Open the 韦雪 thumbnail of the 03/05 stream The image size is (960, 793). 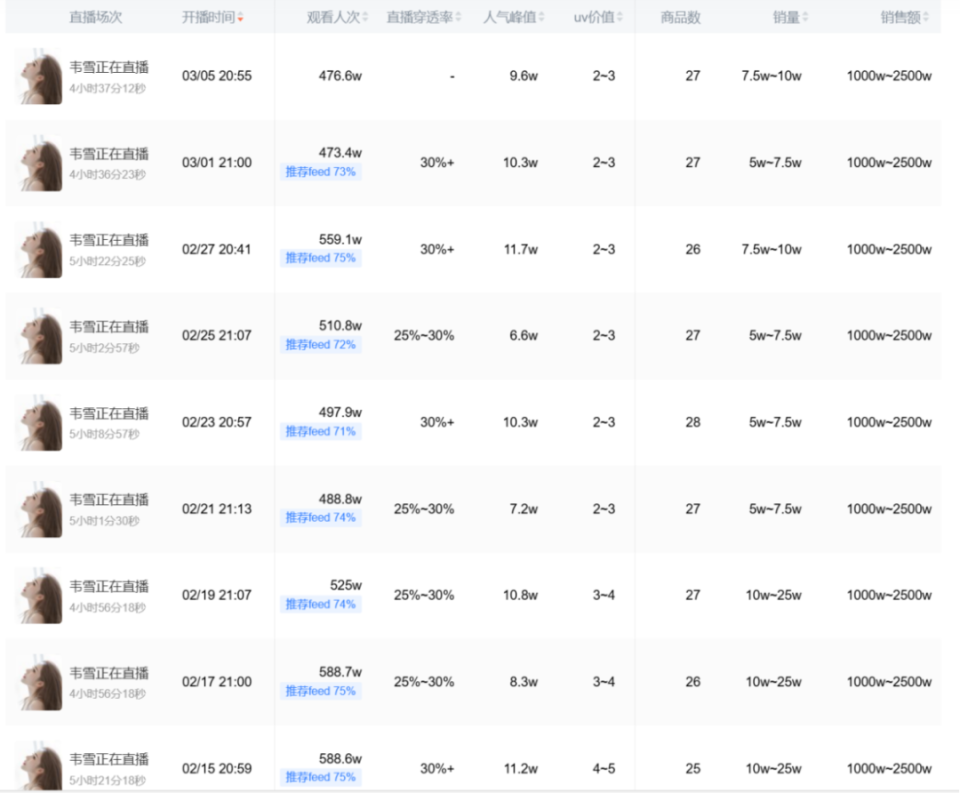(x=38, y=76)
